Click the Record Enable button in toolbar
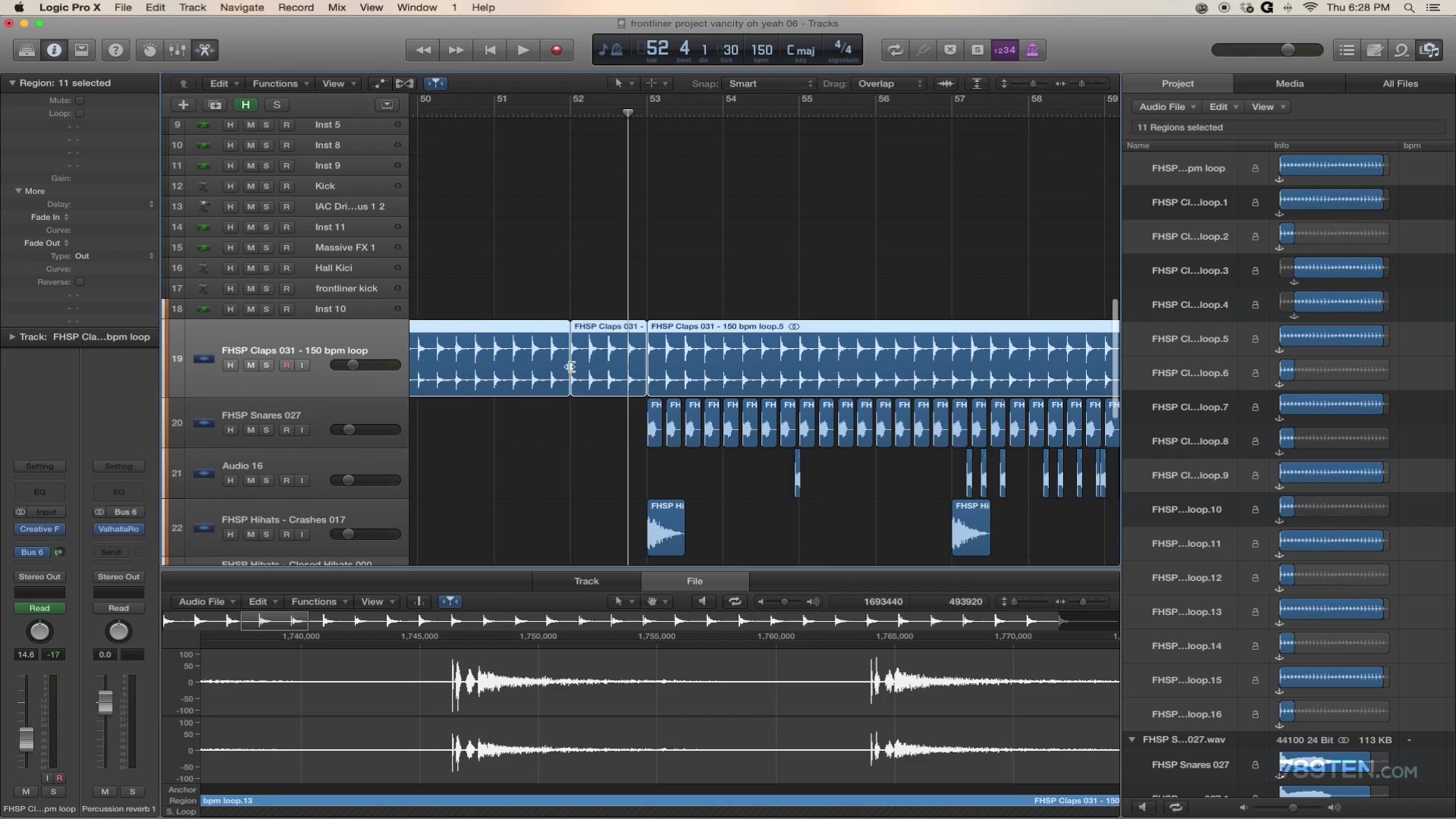Screen dimensions: 1456x819 556,50
